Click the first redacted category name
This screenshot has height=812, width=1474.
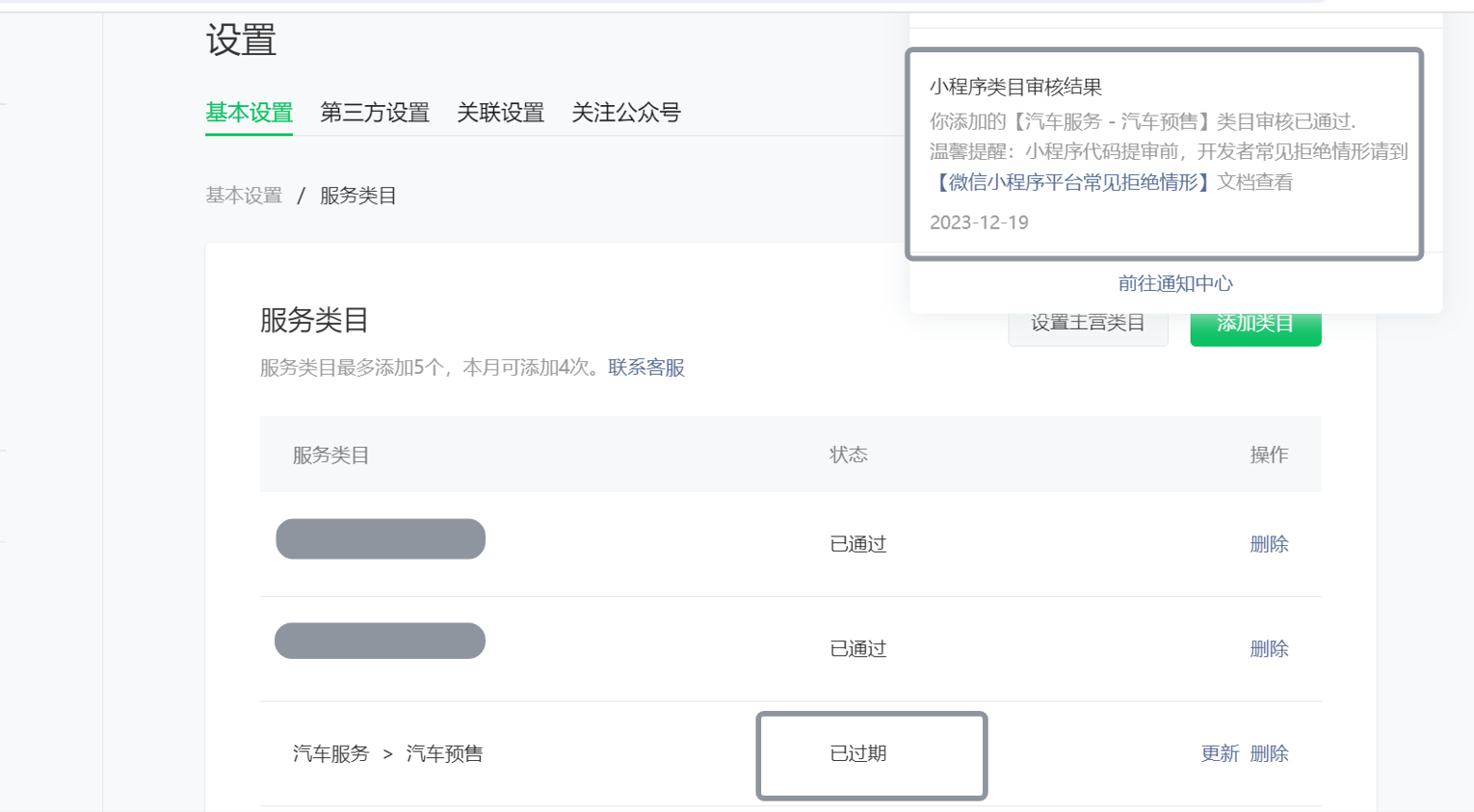[x=381, y=539]
